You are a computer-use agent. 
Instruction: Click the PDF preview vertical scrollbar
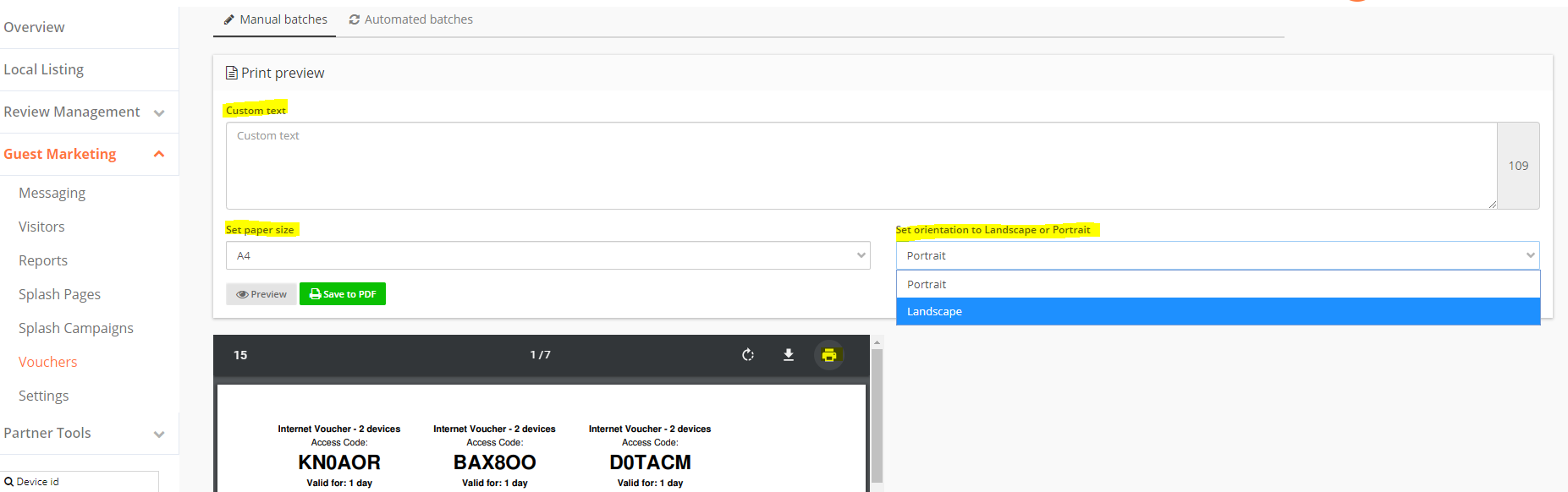(877, 414)
